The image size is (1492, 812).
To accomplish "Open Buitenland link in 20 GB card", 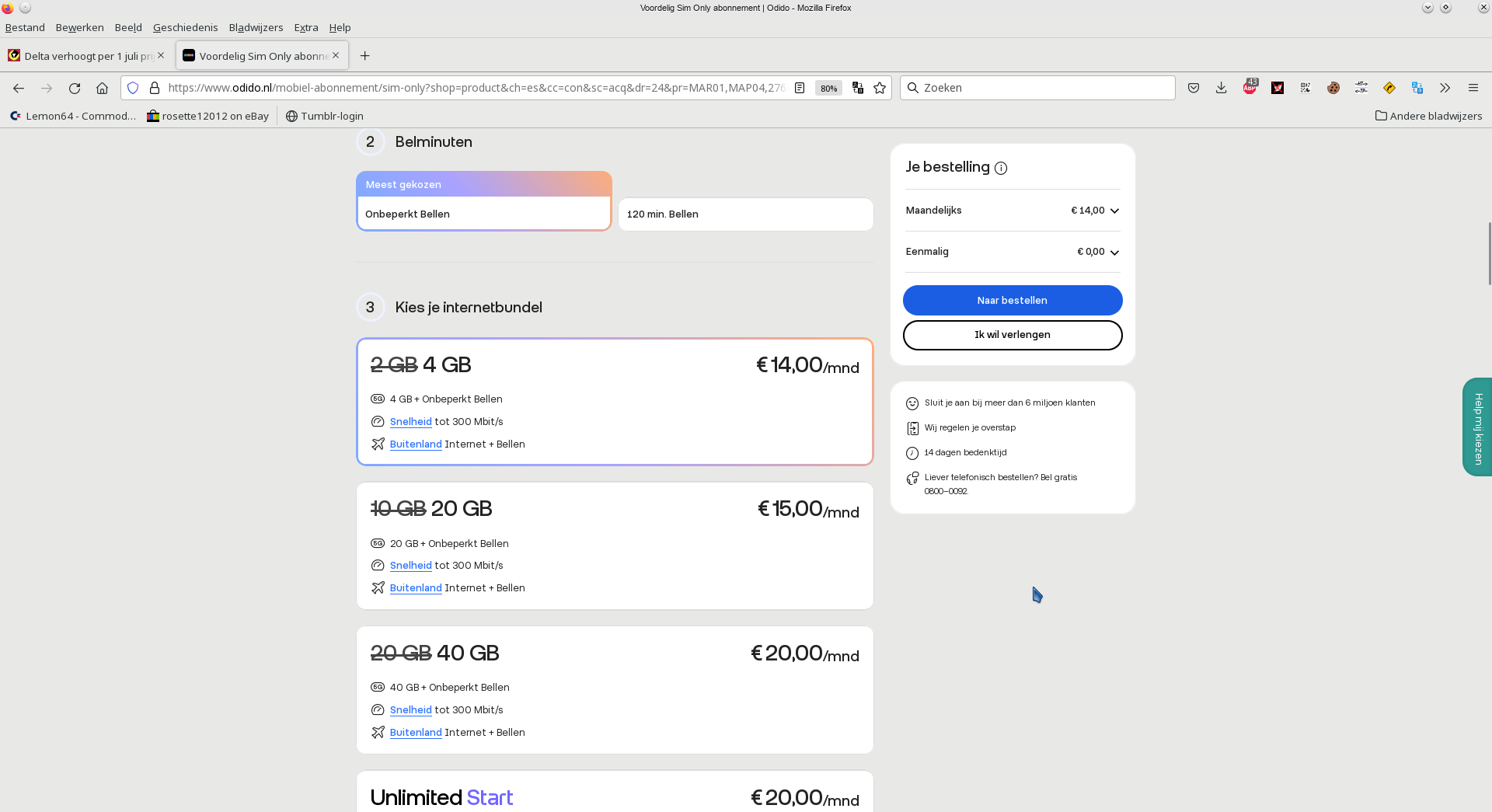I will point(416,587).
